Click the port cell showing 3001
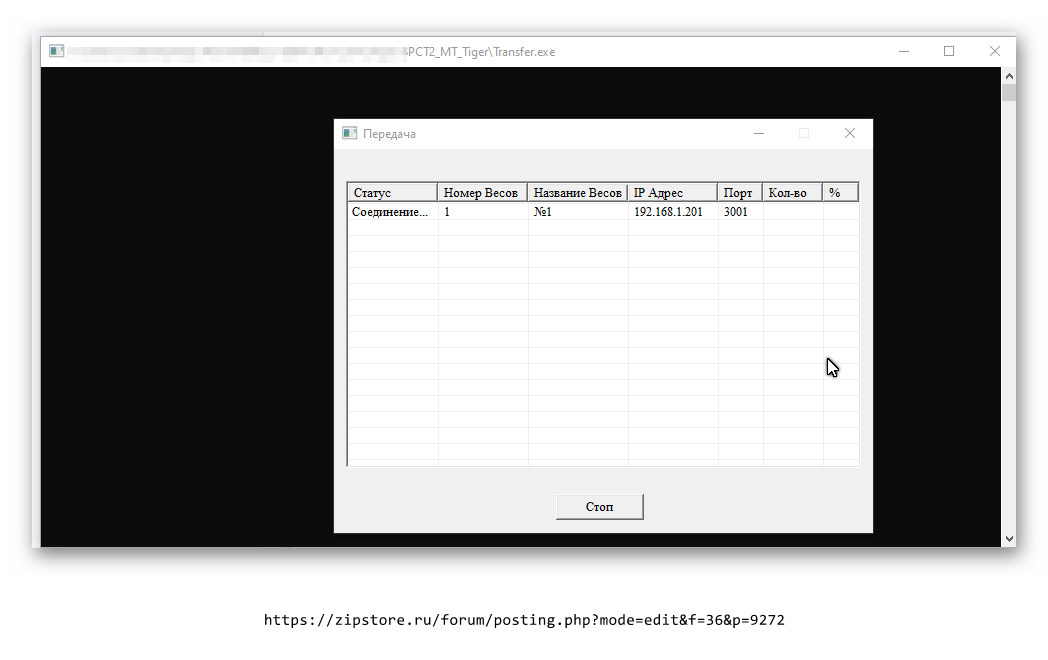Screen dimensions: 1048x660 click(x=735, y=212)
